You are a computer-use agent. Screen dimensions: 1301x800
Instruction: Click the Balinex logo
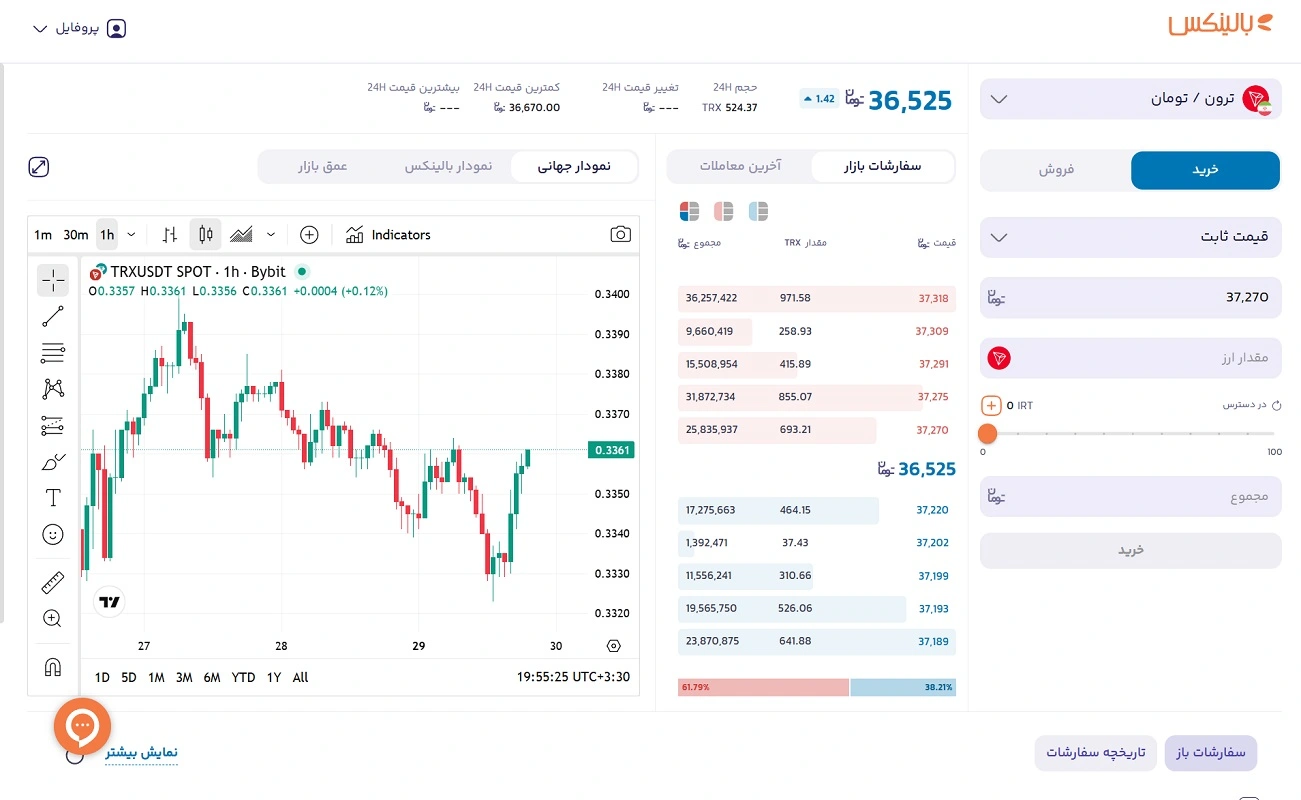(x=1221, y=24)
